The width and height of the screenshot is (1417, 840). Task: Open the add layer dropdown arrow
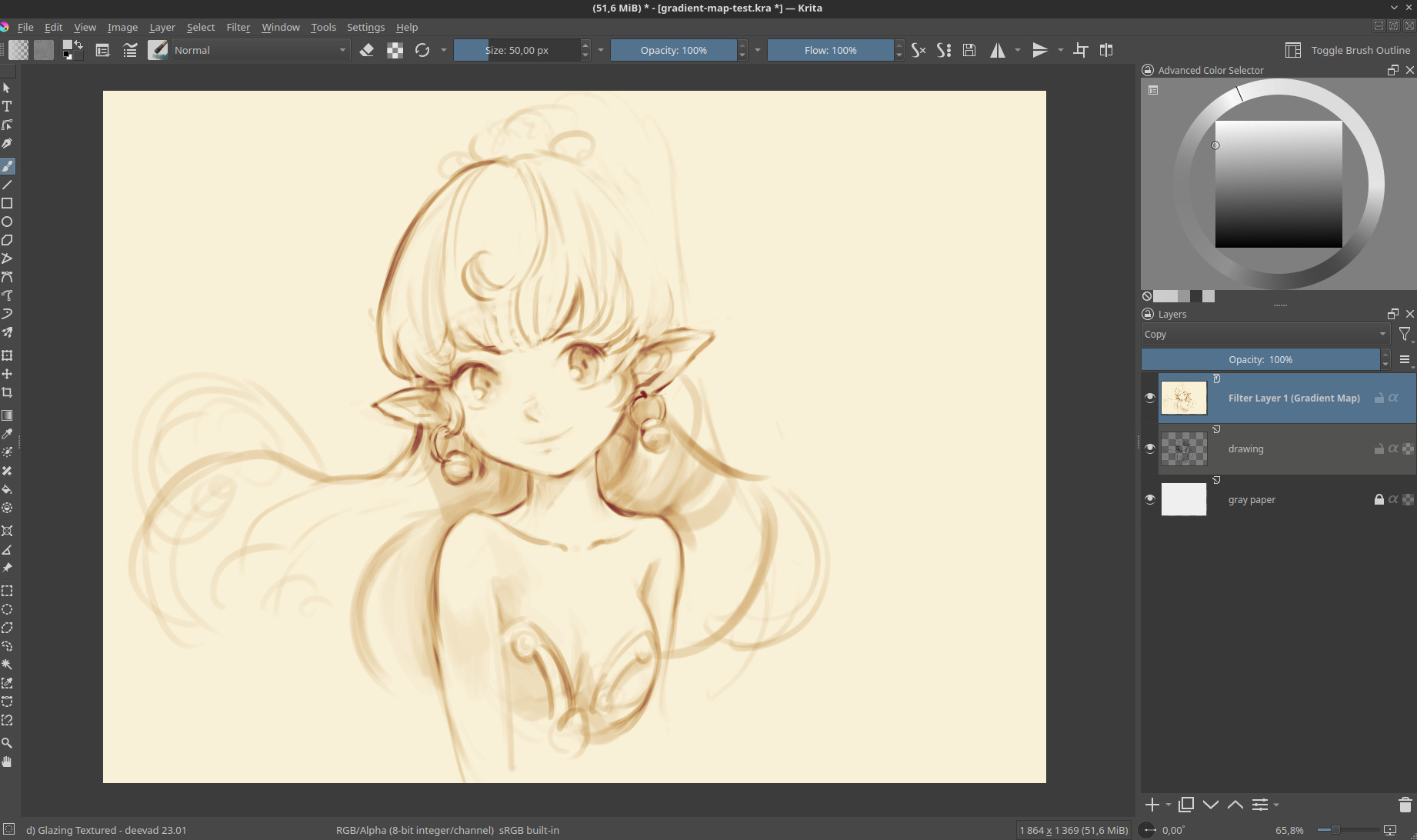[x=1169, y=805]
